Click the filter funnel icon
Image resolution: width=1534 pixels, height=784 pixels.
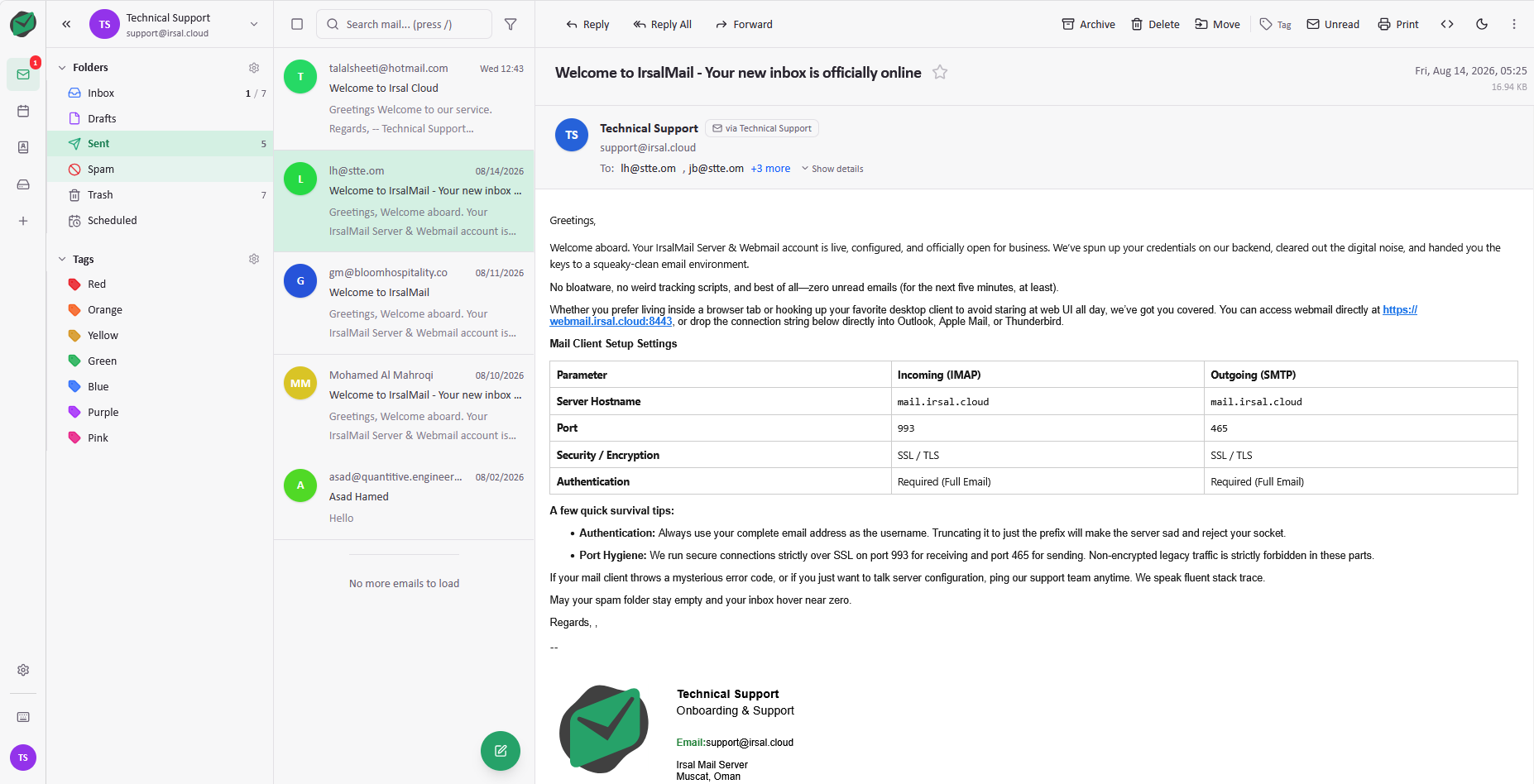pos(511,24)
